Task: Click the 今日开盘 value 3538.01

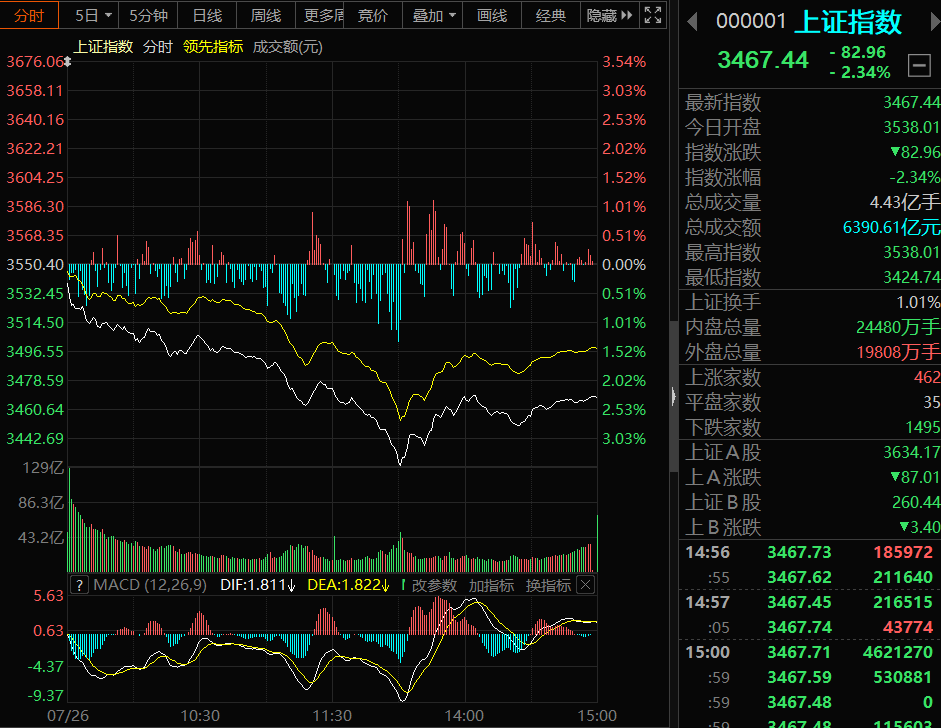Action: click(911, 127)
